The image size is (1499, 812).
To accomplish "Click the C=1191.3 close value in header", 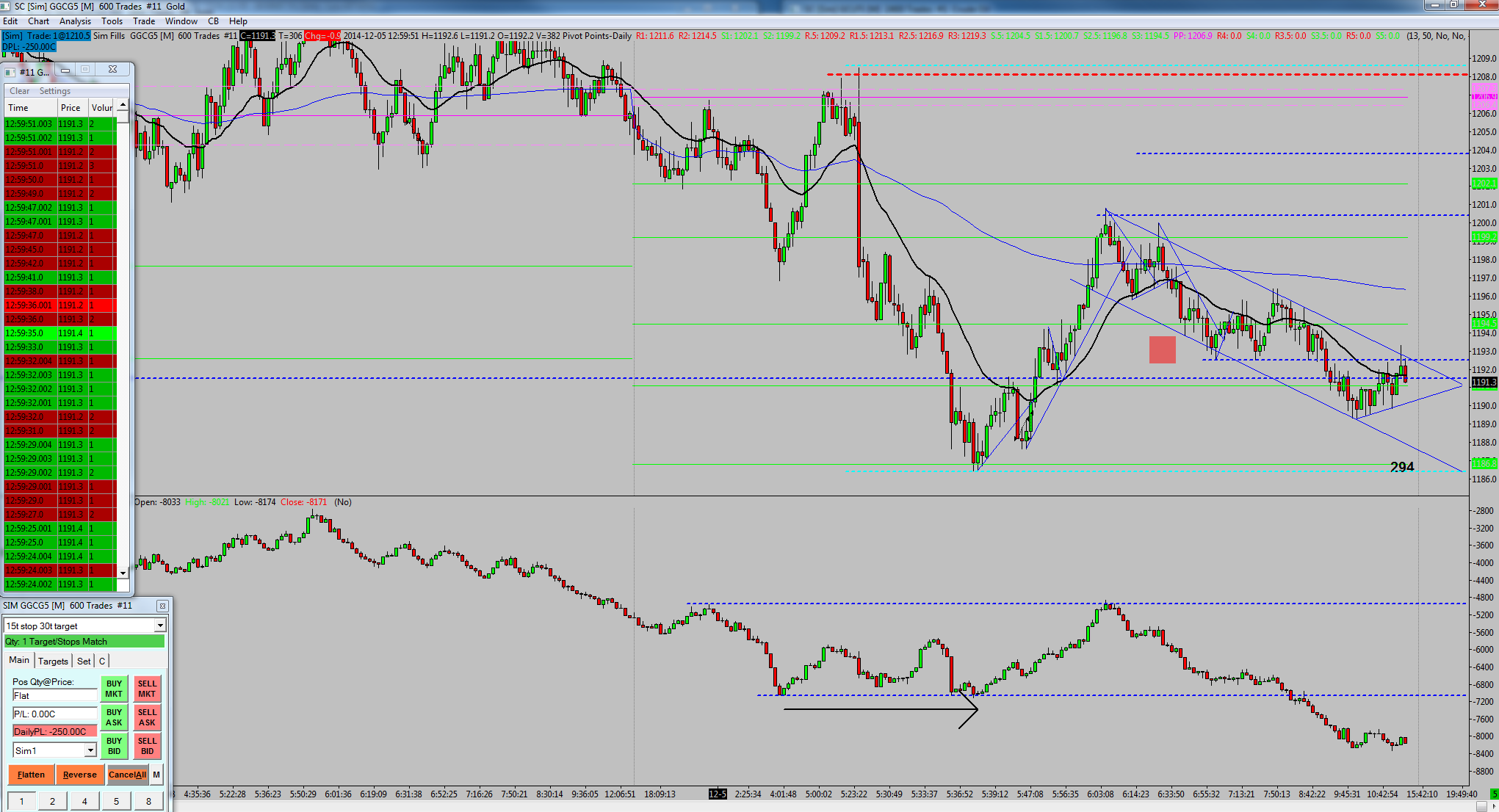I will click(x=258, y=36).
